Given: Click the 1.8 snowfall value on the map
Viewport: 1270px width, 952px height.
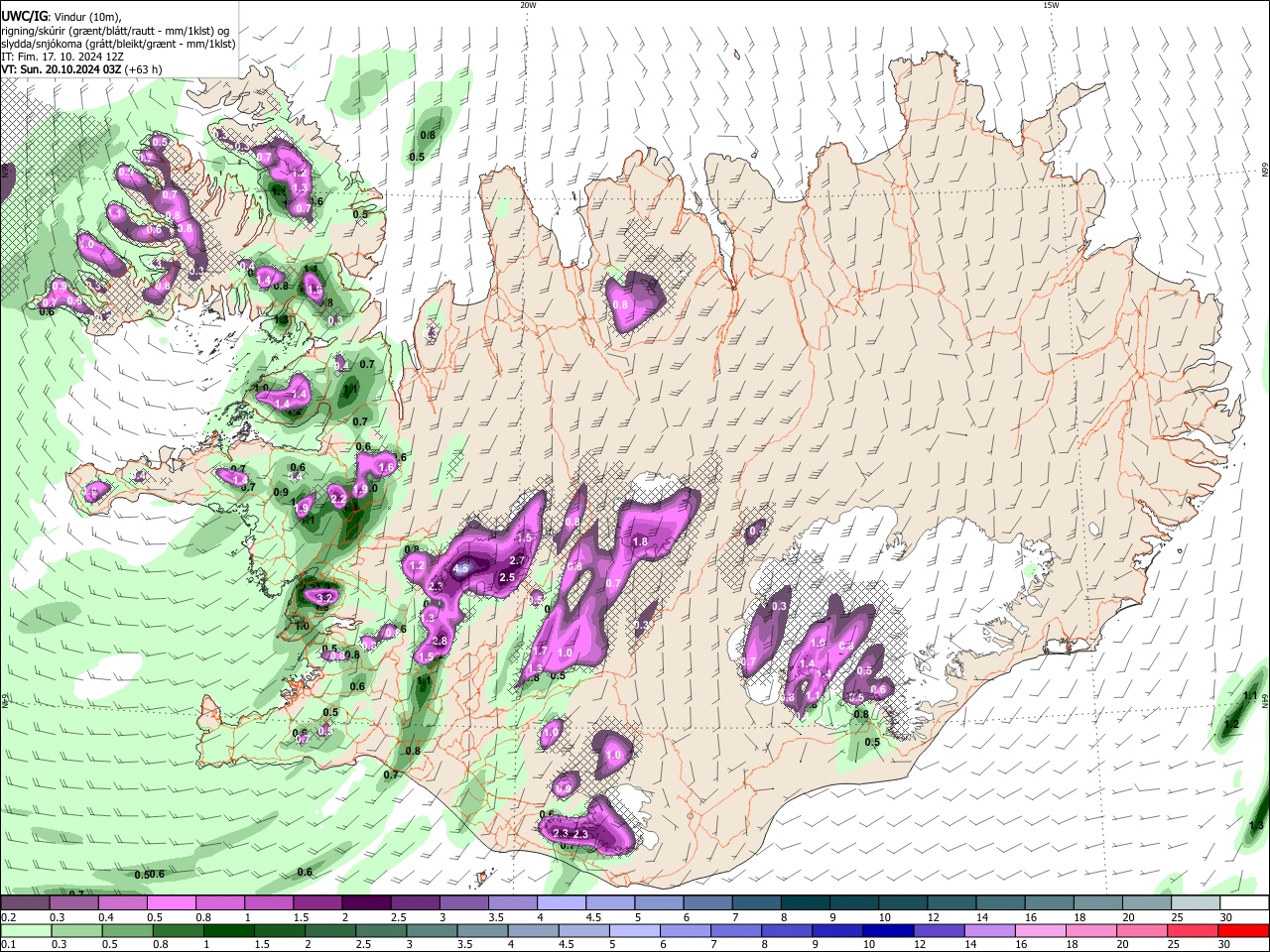Looking at the screenshot, I should (640, 541).
